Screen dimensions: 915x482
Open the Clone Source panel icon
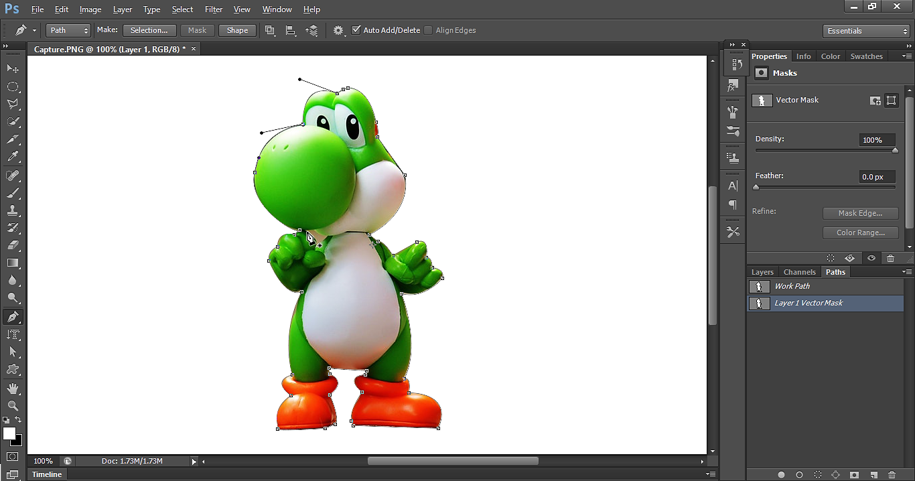coord(734,158)
